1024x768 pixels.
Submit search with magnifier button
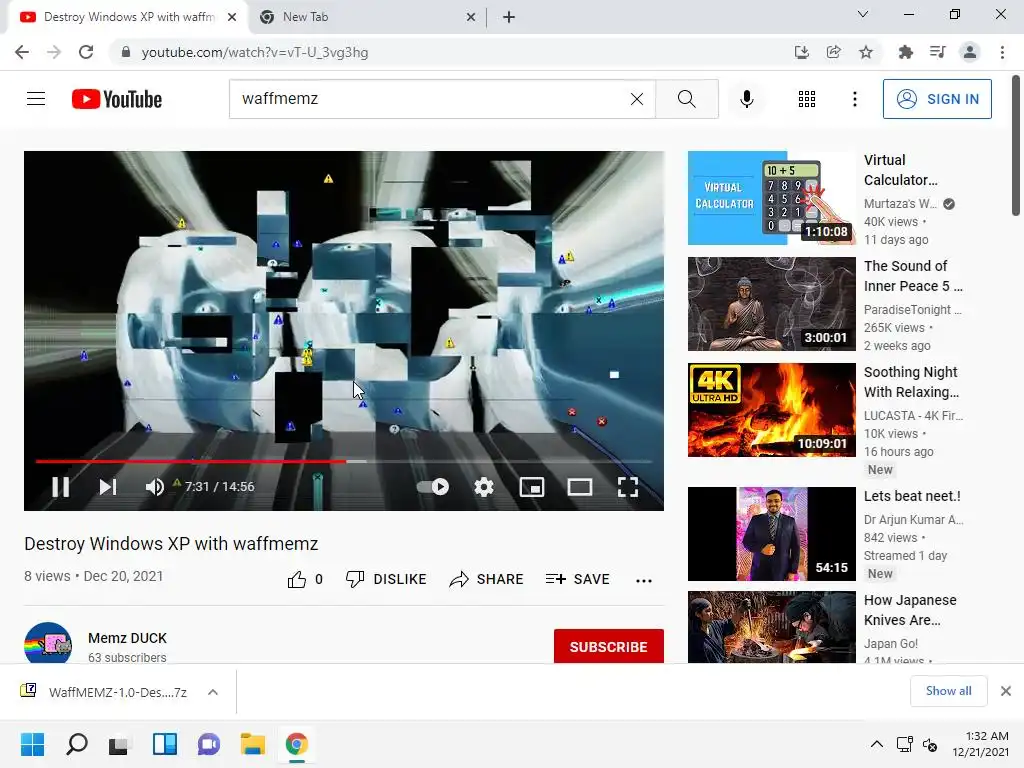pos(686,99)
